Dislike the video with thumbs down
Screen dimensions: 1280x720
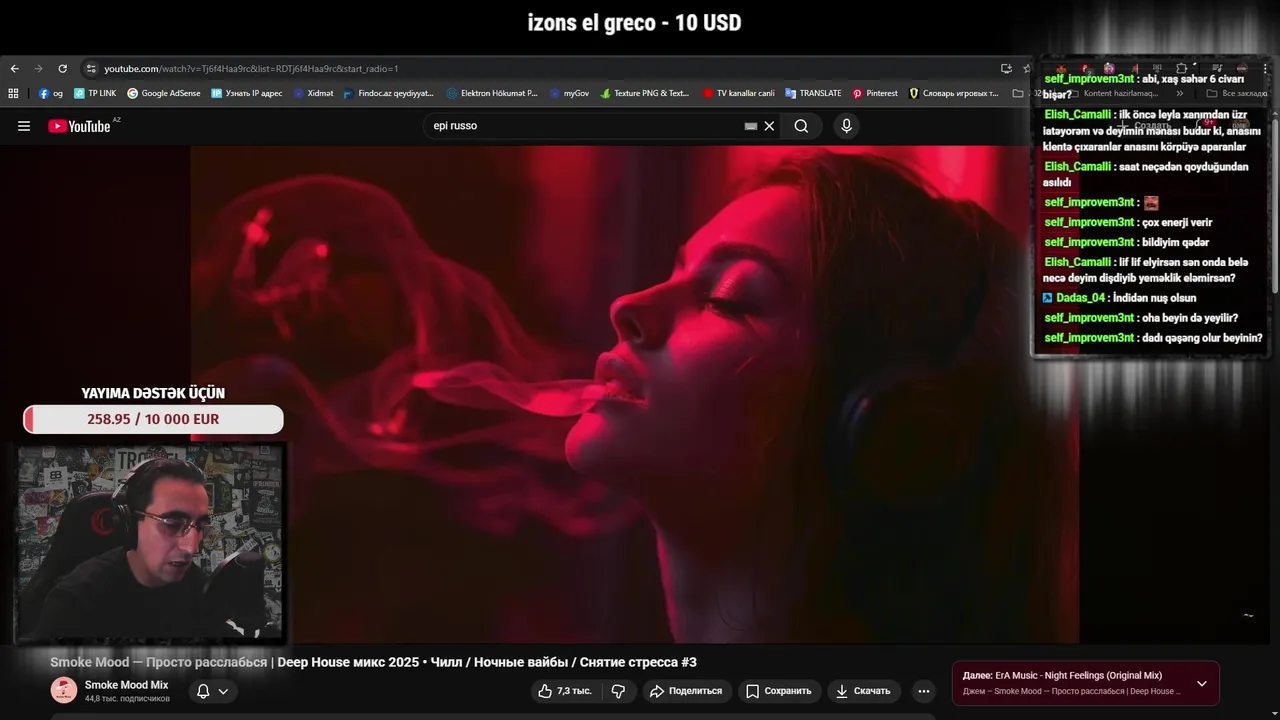pos(618,691)
